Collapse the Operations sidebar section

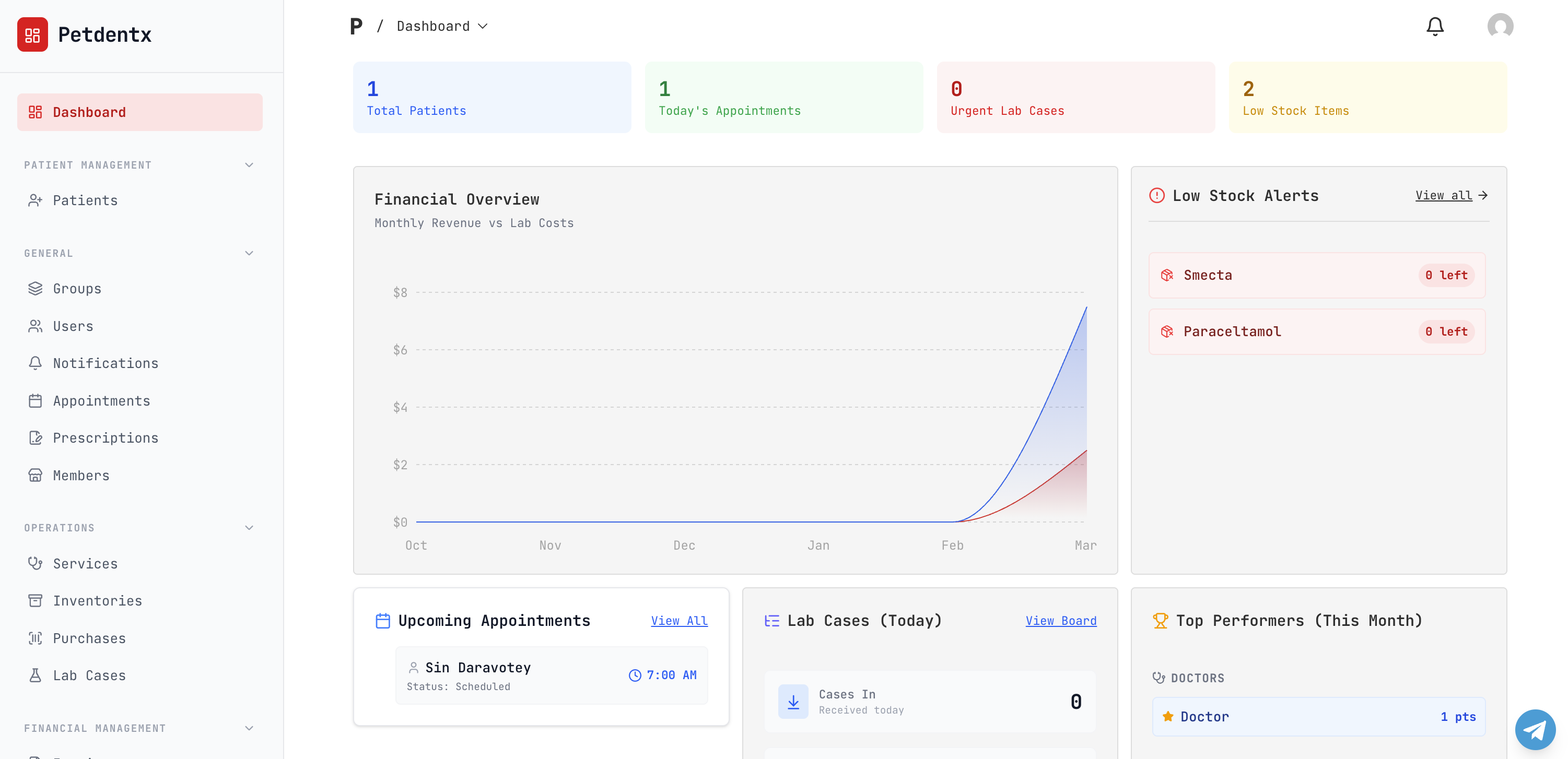click(x=249, y=528)
